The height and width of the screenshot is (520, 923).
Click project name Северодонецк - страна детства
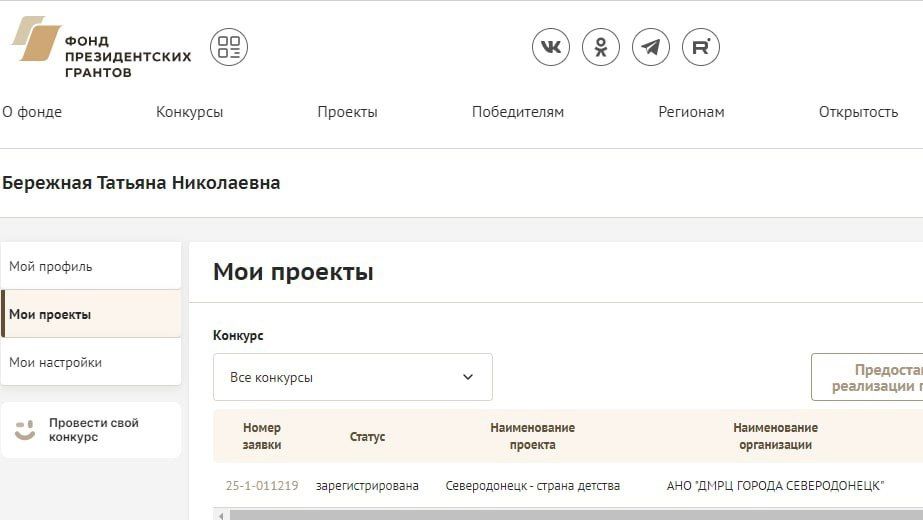(x=533, y=486)
